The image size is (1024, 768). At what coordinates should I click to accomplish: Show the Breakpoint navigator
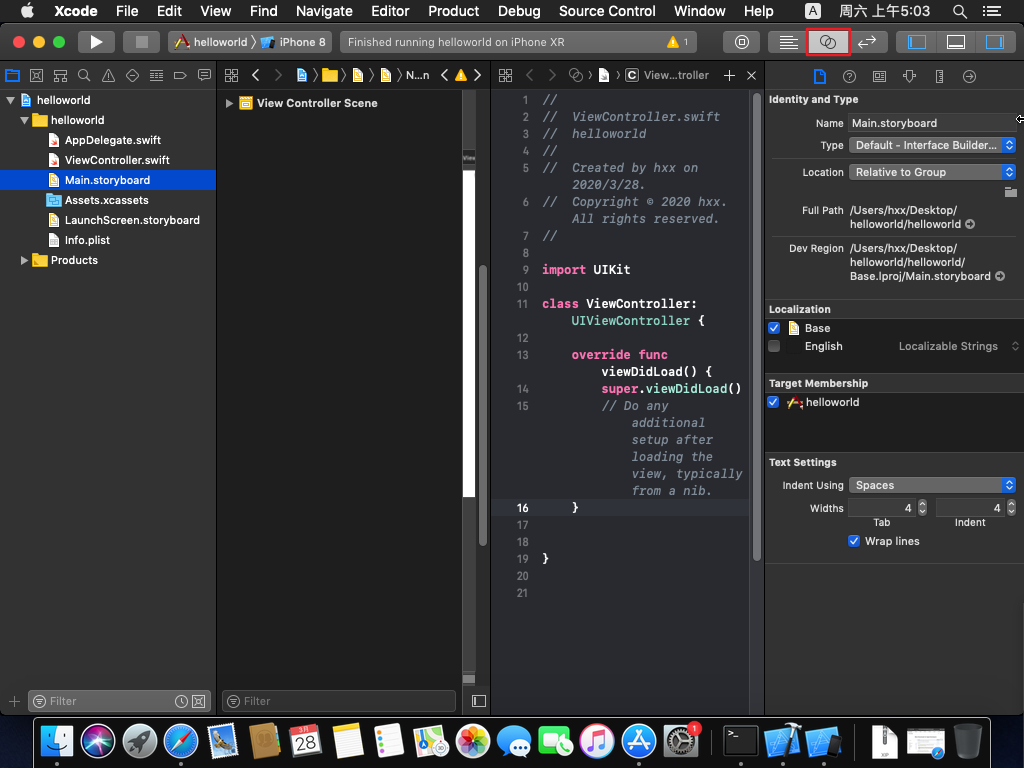(180, 76)
